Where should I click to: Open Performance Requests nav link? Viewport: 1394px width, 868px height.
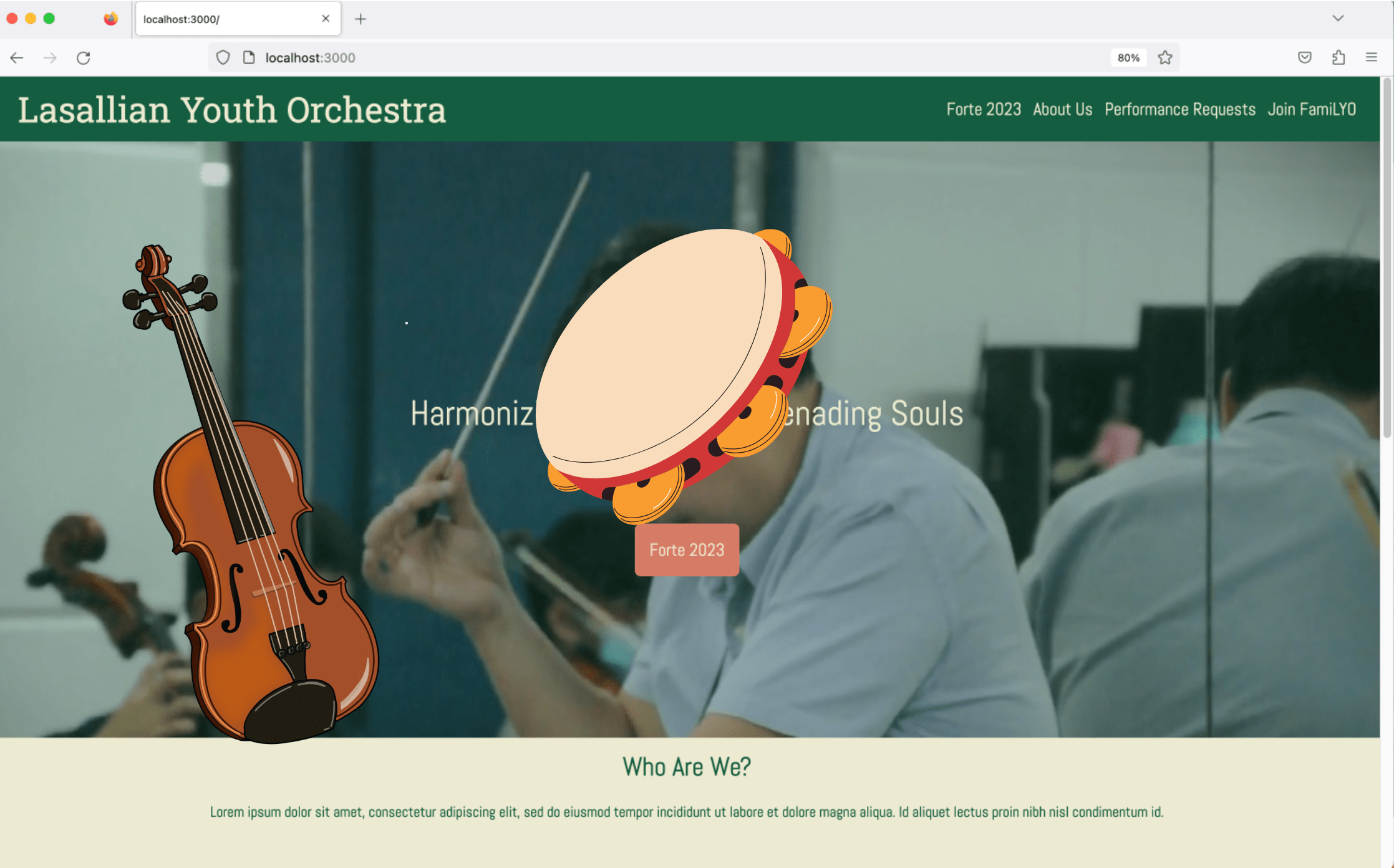click(1180, 110)
